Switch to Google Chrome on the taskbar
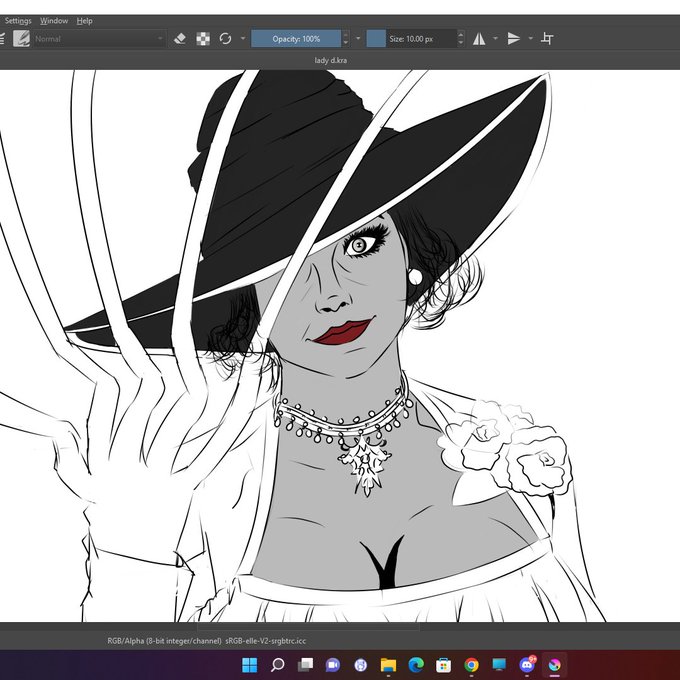This screenshot has width=680, height=680. point(471,665)
